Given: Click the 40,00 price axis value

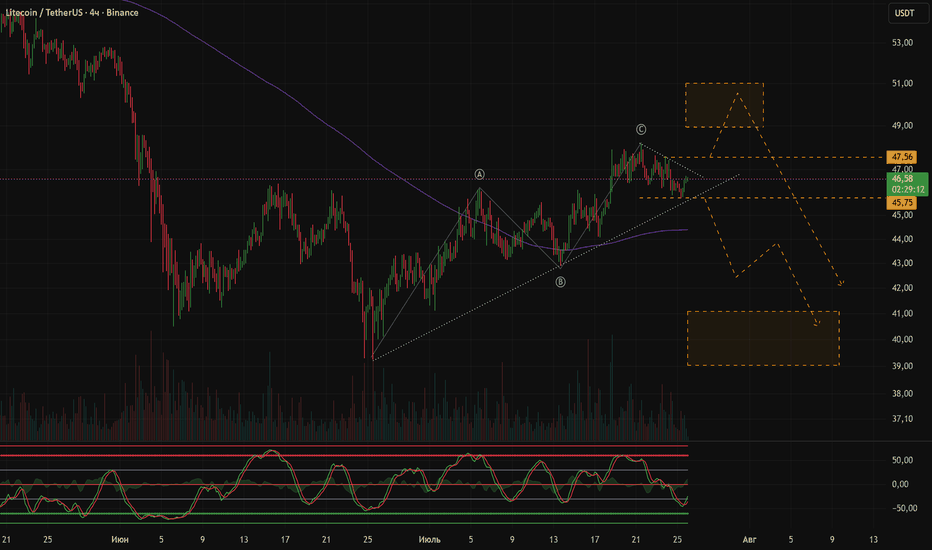Looking at the screenshot, I should tap(902, 340).
